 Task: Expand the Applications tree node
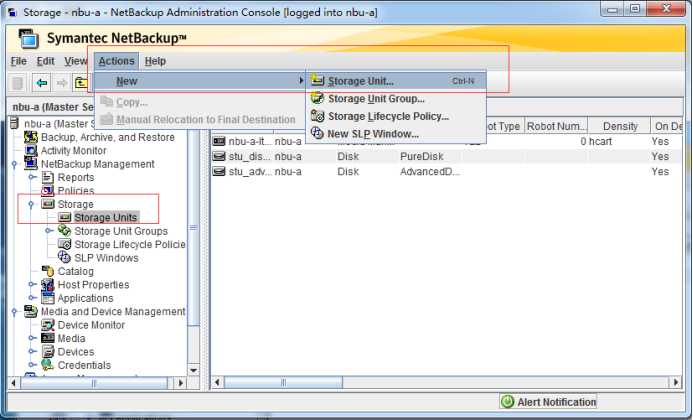[x=32, y=298]
